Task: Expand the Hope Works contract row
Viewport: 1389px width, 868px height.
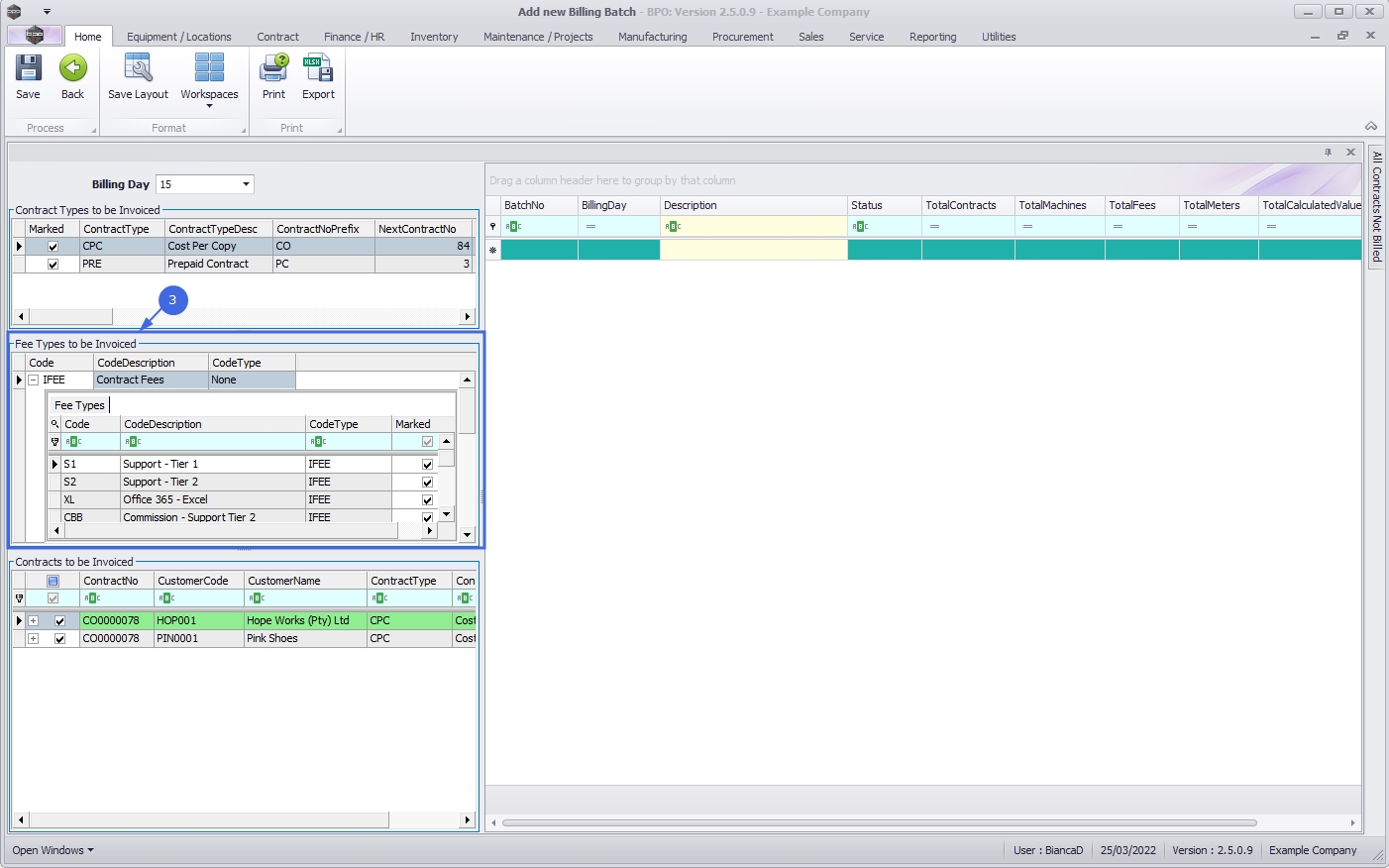Action: (33, 621)
